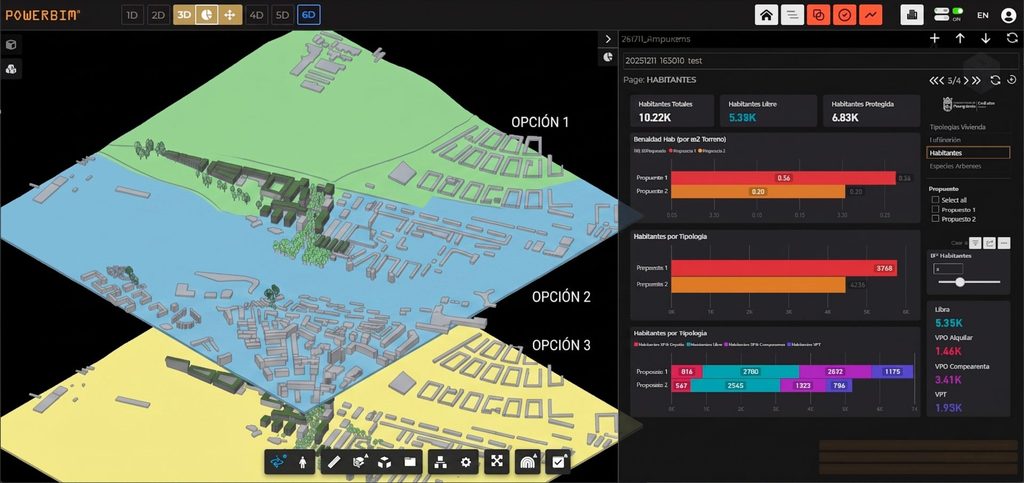Select the measure ruler tool
The width and height of the screenshot is (1024, 483).
point(334,461)
